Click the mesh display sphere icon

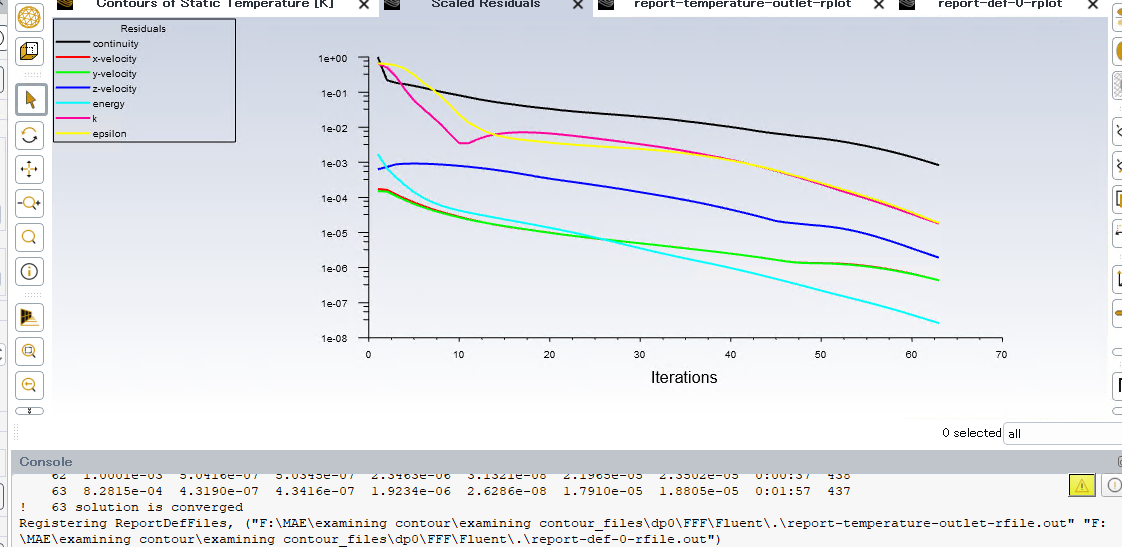click(29, 16)
